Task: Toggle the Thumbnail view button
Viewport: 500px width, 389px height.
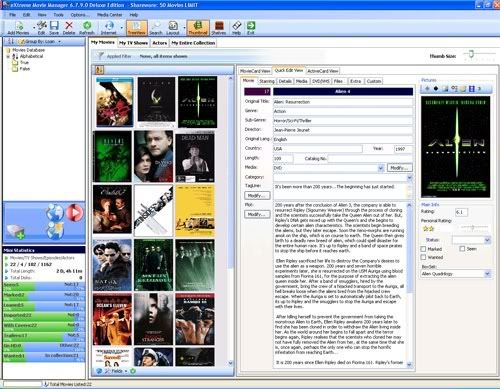Action: pos(198,28)
